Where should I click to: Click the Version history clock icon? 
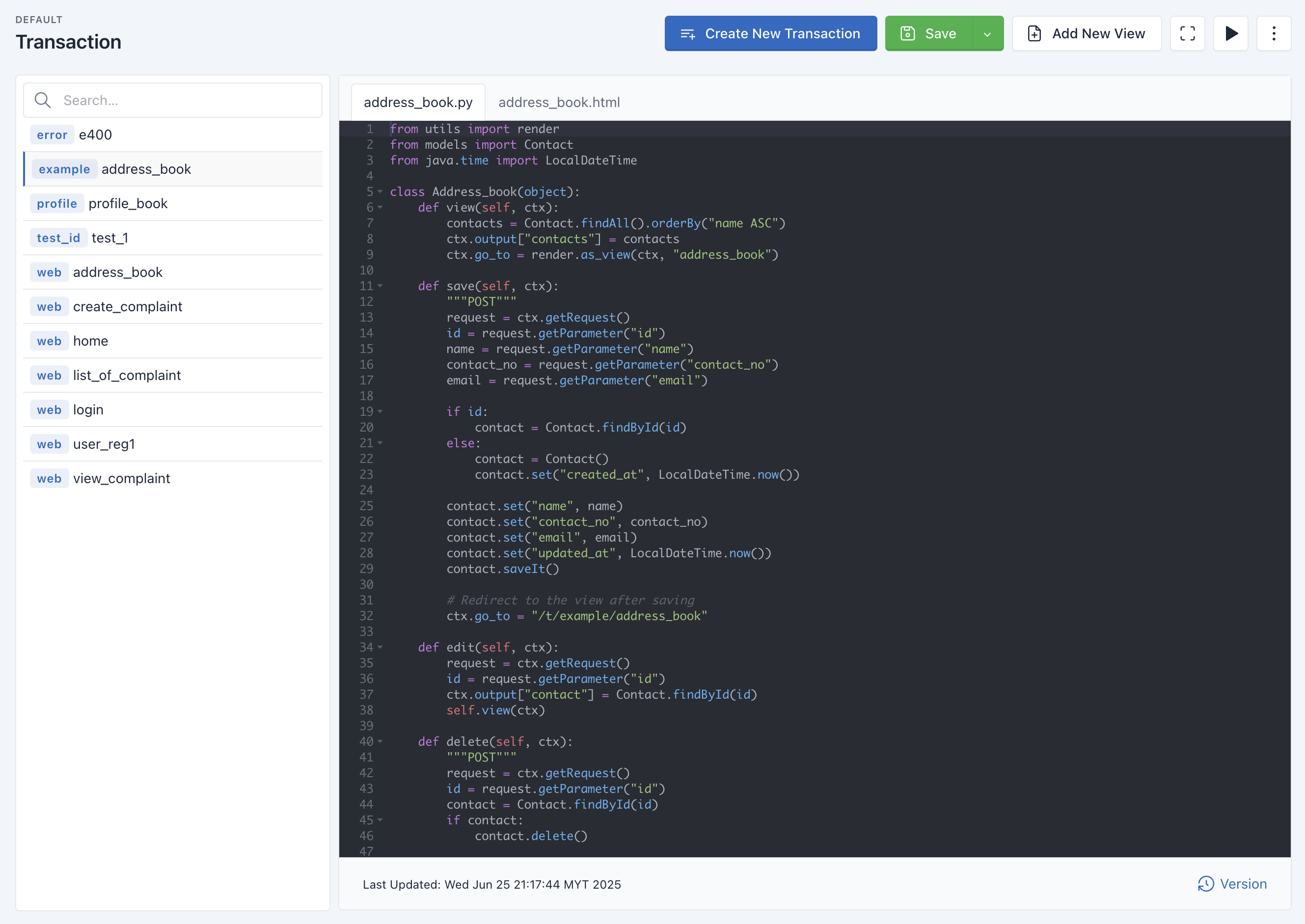click(x=1205, y=884)
